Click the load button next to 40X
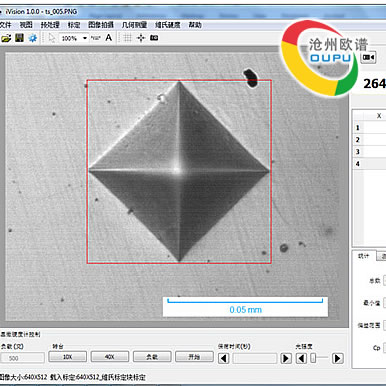Screen dimensions: 386x386 pos(152,357)
